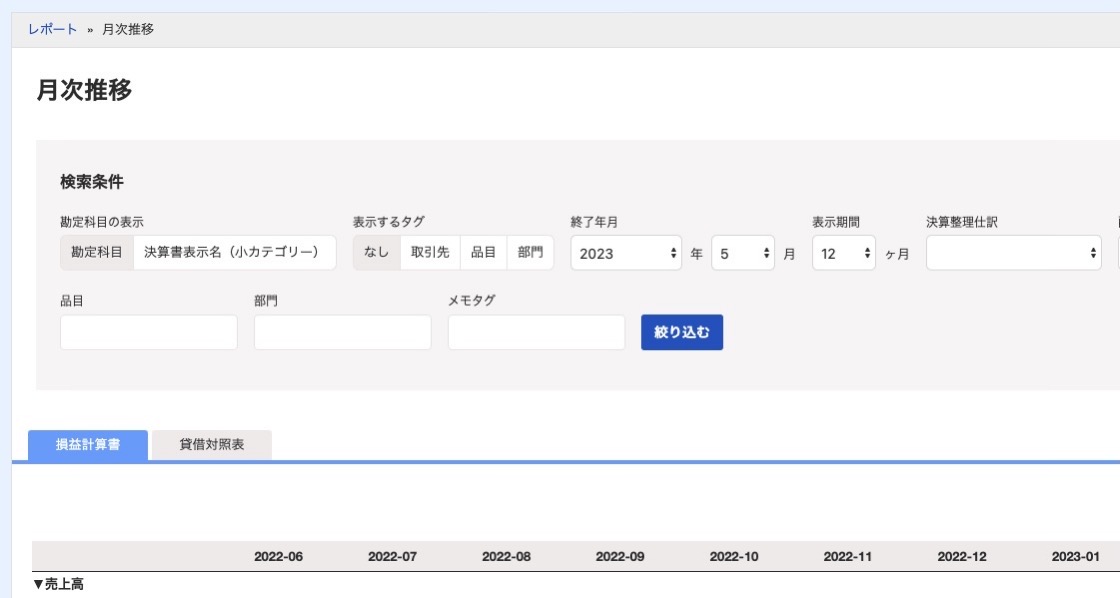
Task: Click the 絞り込む filter button
Action: 682,332
